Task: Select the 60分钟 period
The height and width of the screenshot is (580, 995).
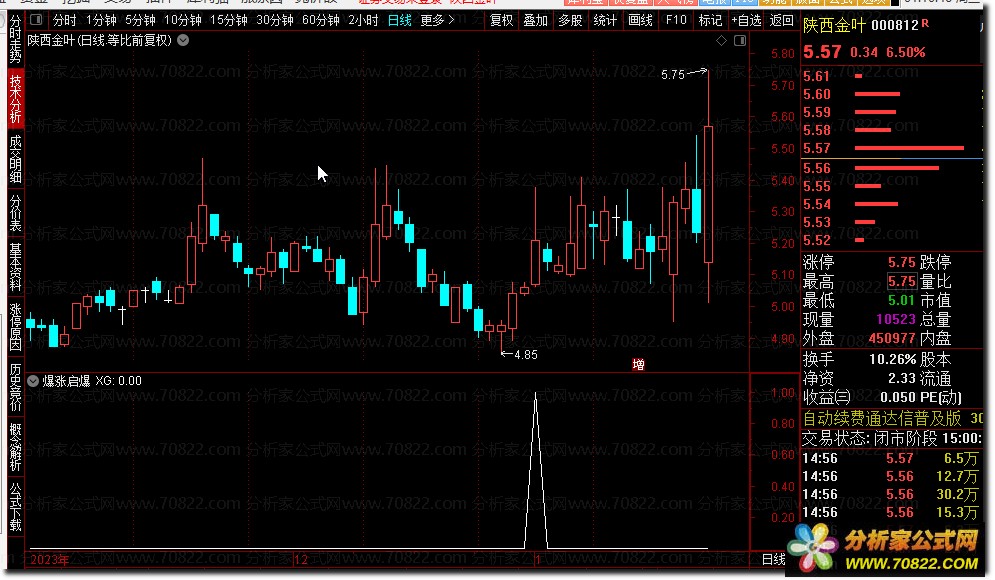Action: click(x=320, y=20)
